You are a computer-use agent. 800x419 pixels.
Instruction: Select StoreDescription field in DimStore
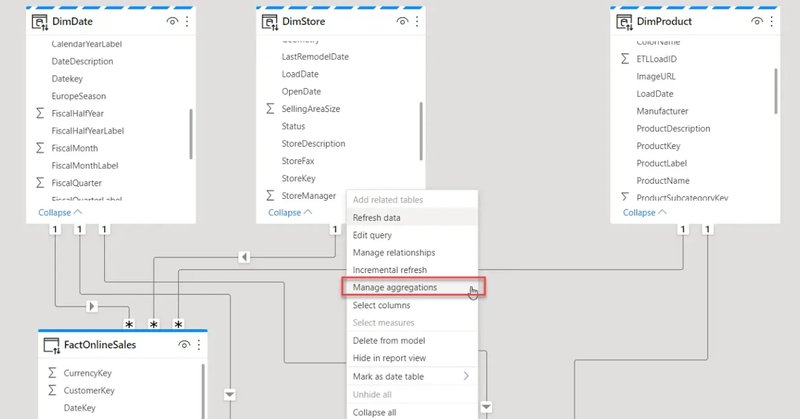[313, 143]
